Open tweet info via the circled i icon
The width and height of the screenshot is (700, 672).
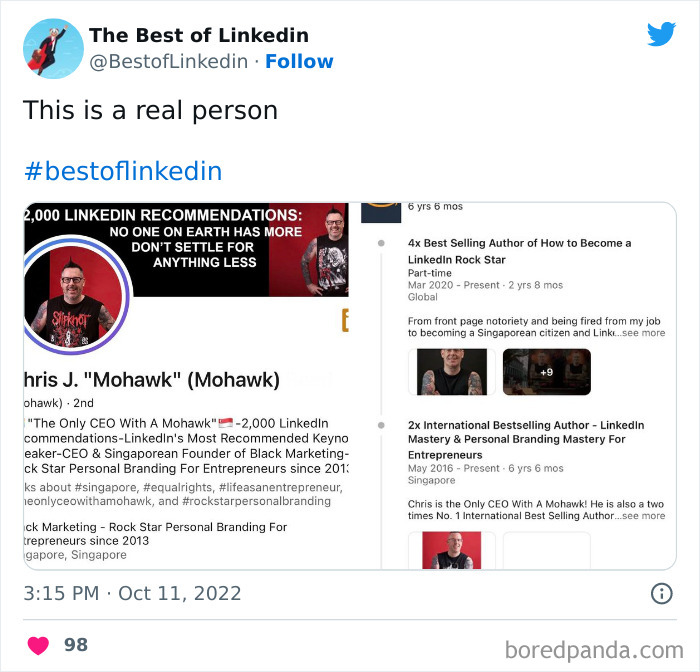tap(661, 594)
